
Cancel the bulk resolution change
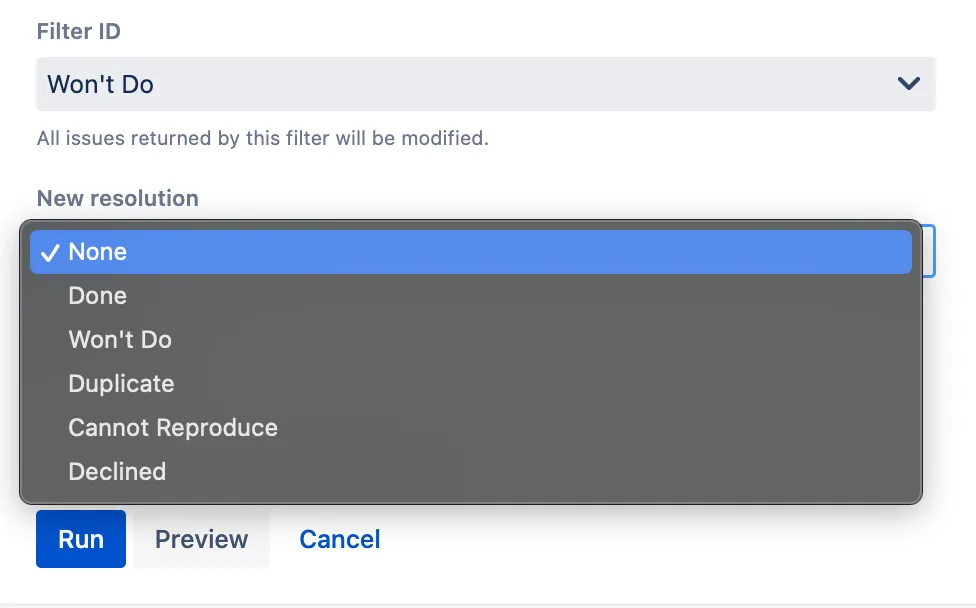(340, 539)
